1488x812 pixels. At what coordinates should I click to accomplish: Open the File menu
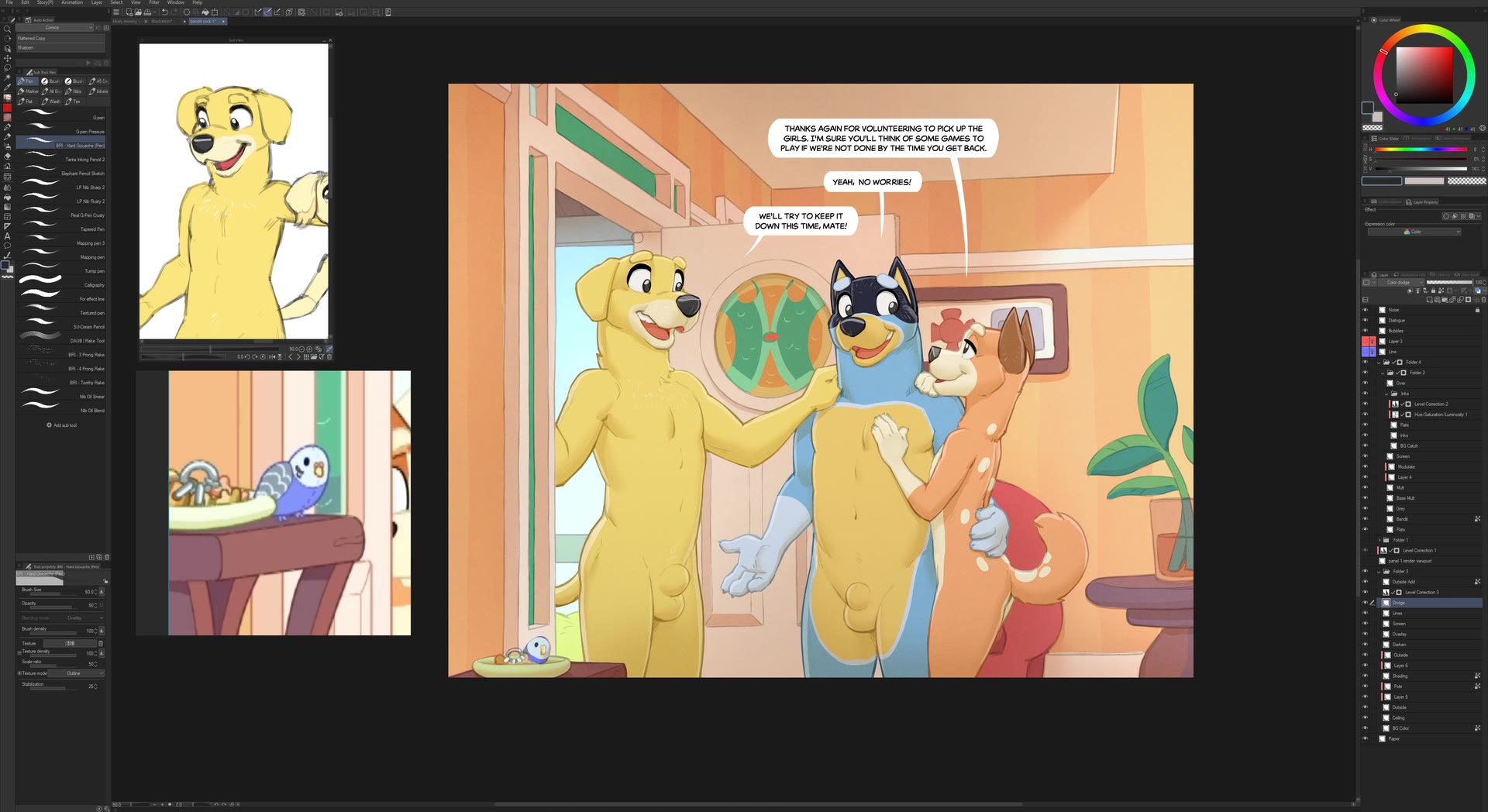[9, 2]
